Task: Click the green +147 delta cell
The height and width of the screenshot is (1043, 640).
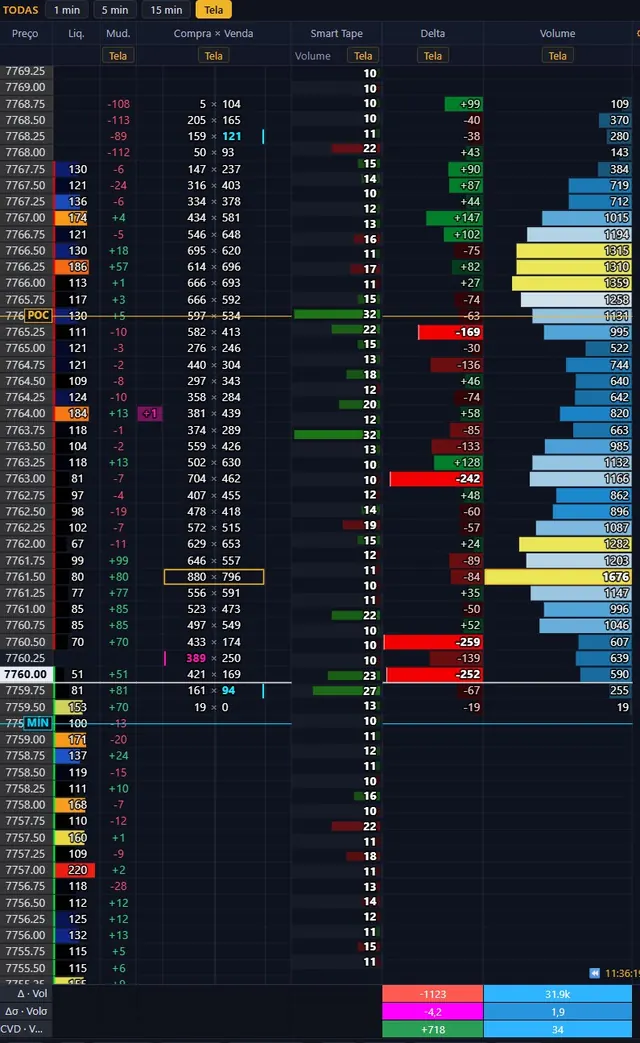Action: pyautogui.click(x=454, y=218)
